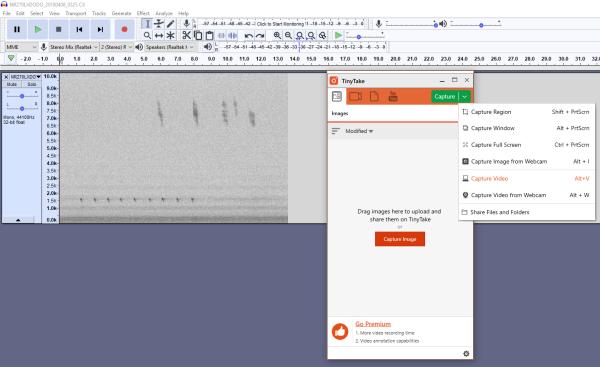Toggle zoom with the zoom toggle icon
The width and height of the screenshot is (600, 367).
click(323, 36)
